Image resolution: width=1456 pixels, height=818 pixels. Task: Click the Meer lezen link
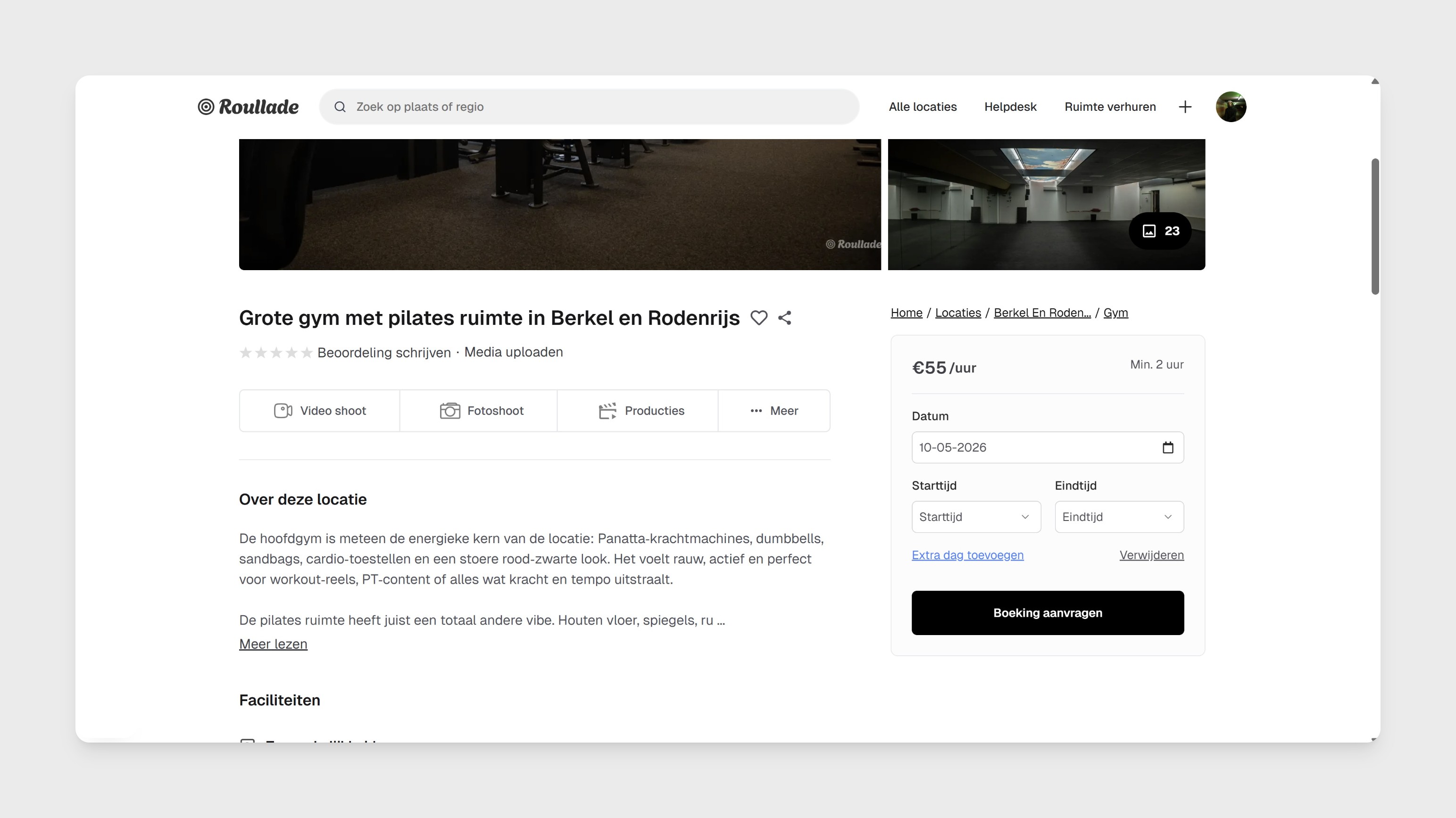(273, 644)
